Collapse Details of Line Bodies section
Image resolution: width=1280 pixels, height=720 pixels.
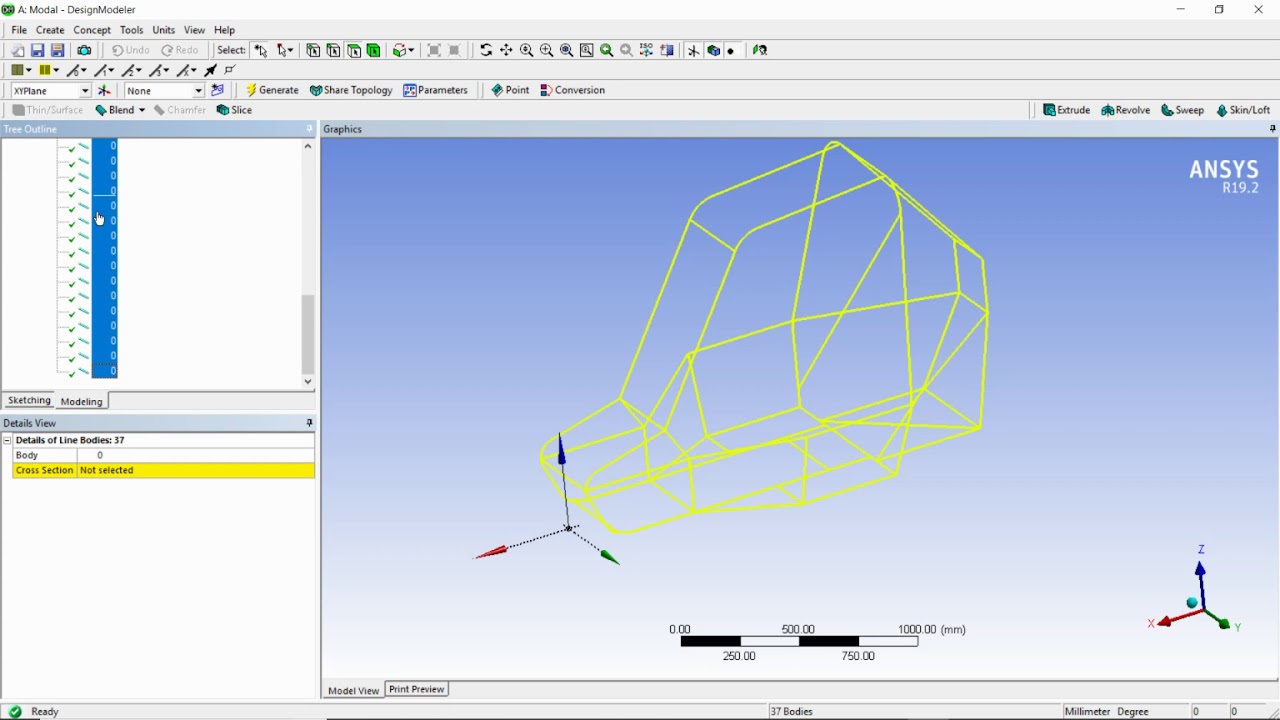pyautogui.click(x=7, y=440)
